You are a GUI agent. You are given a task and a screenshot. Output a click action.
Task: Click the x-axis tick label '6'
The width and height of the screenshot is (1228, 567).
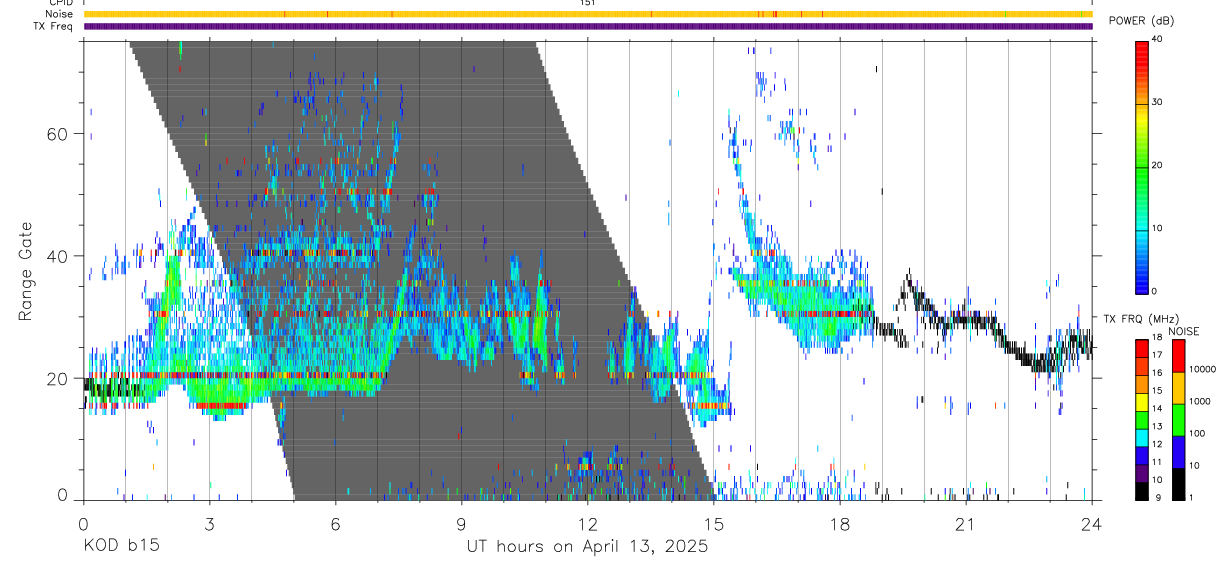335,524
